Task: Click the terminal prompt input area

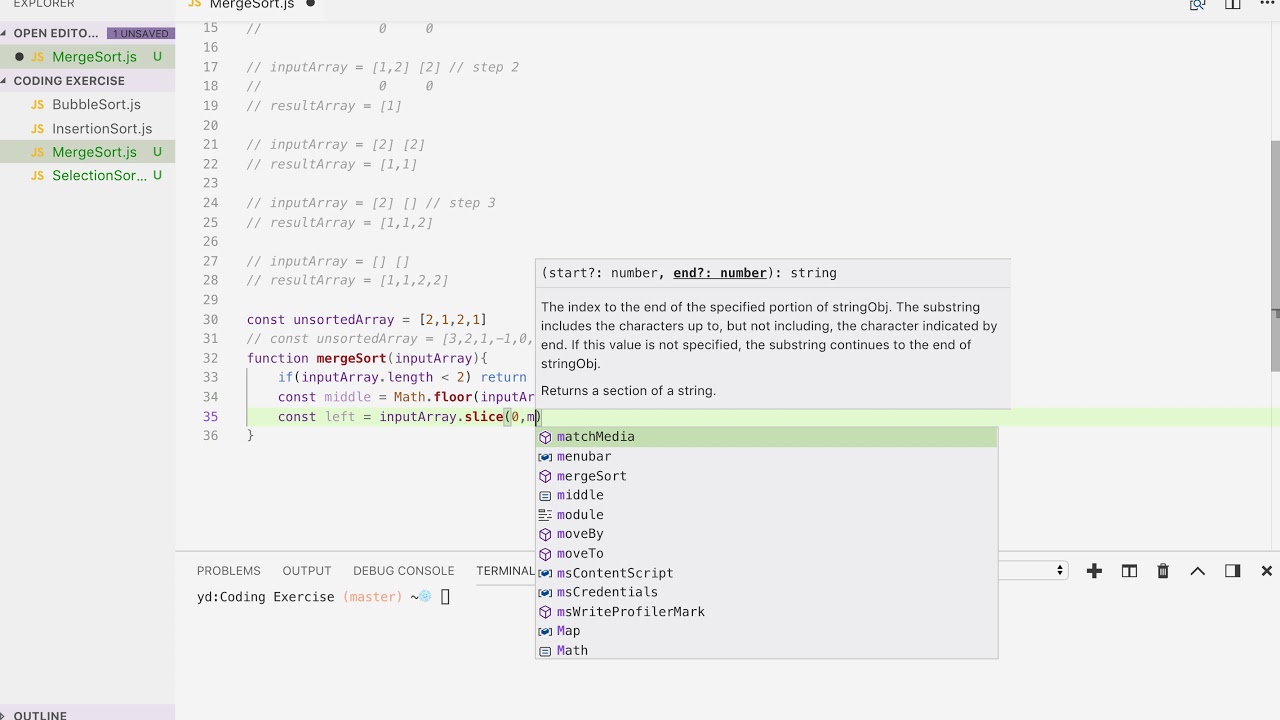Action: pyautogui.click(x=446, y=597)
